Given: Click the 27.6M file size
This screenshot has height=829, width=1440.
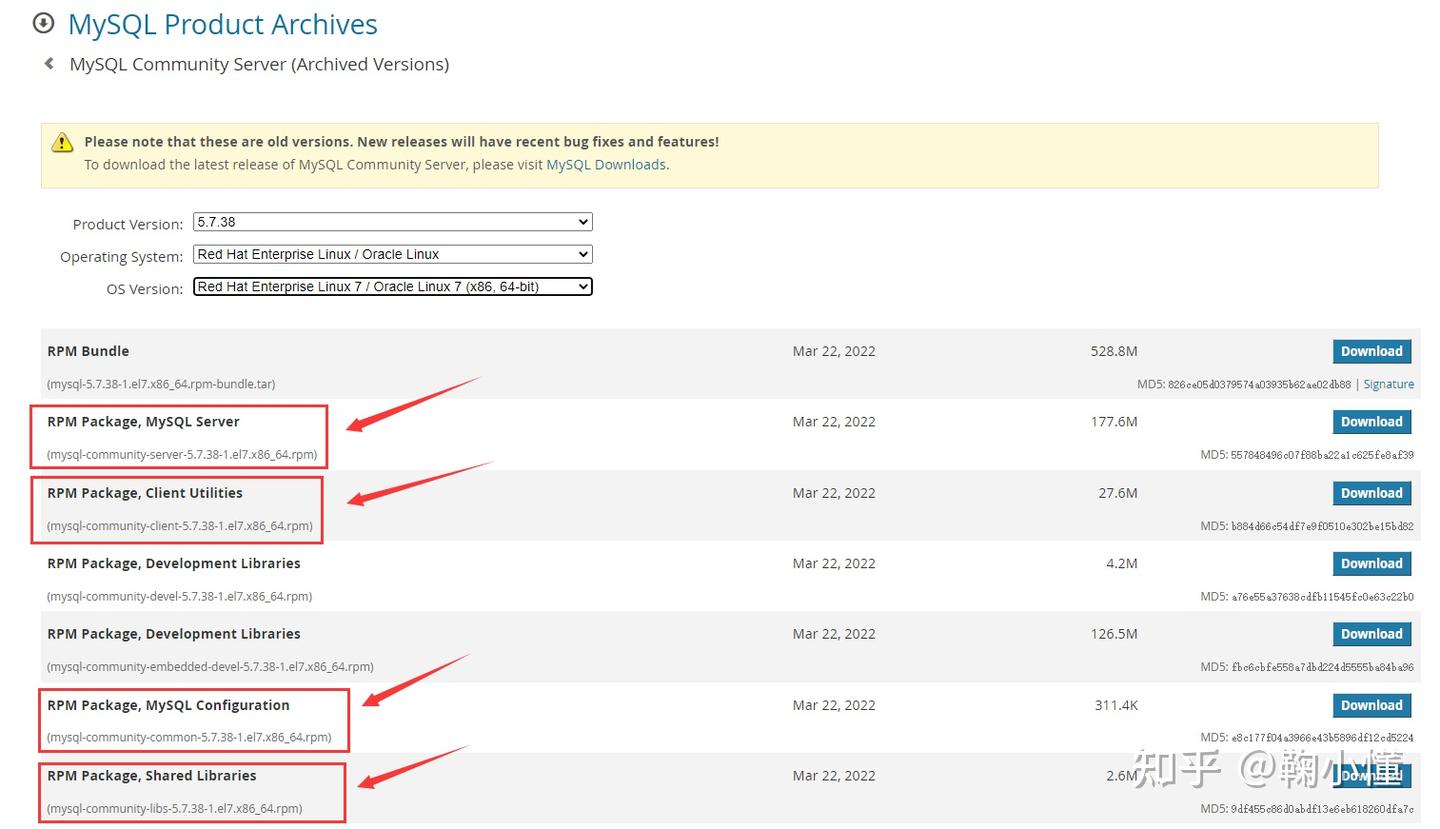Looking at the screenshot, I should pos(1118,493).
